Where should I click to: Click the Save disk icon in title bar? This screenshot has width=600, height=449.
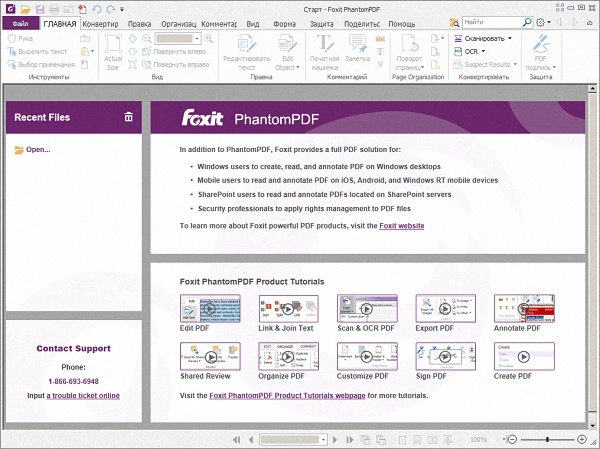tap(39, 8)
